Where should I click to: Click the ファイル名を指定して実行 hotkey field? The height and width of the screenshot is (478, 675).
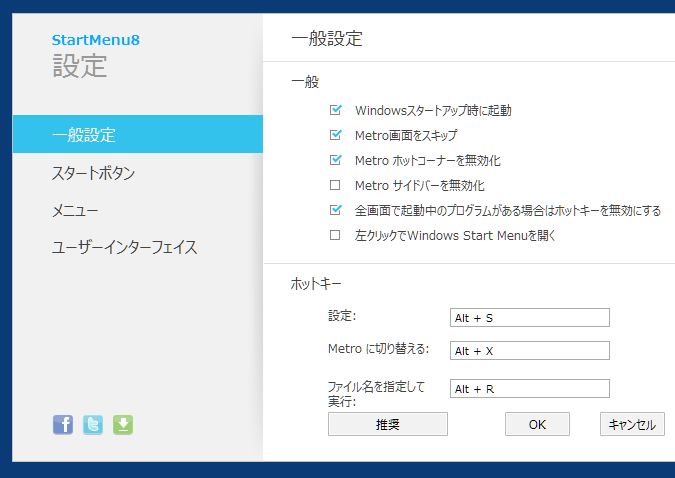pyautogui.click(x=530, y=388)
